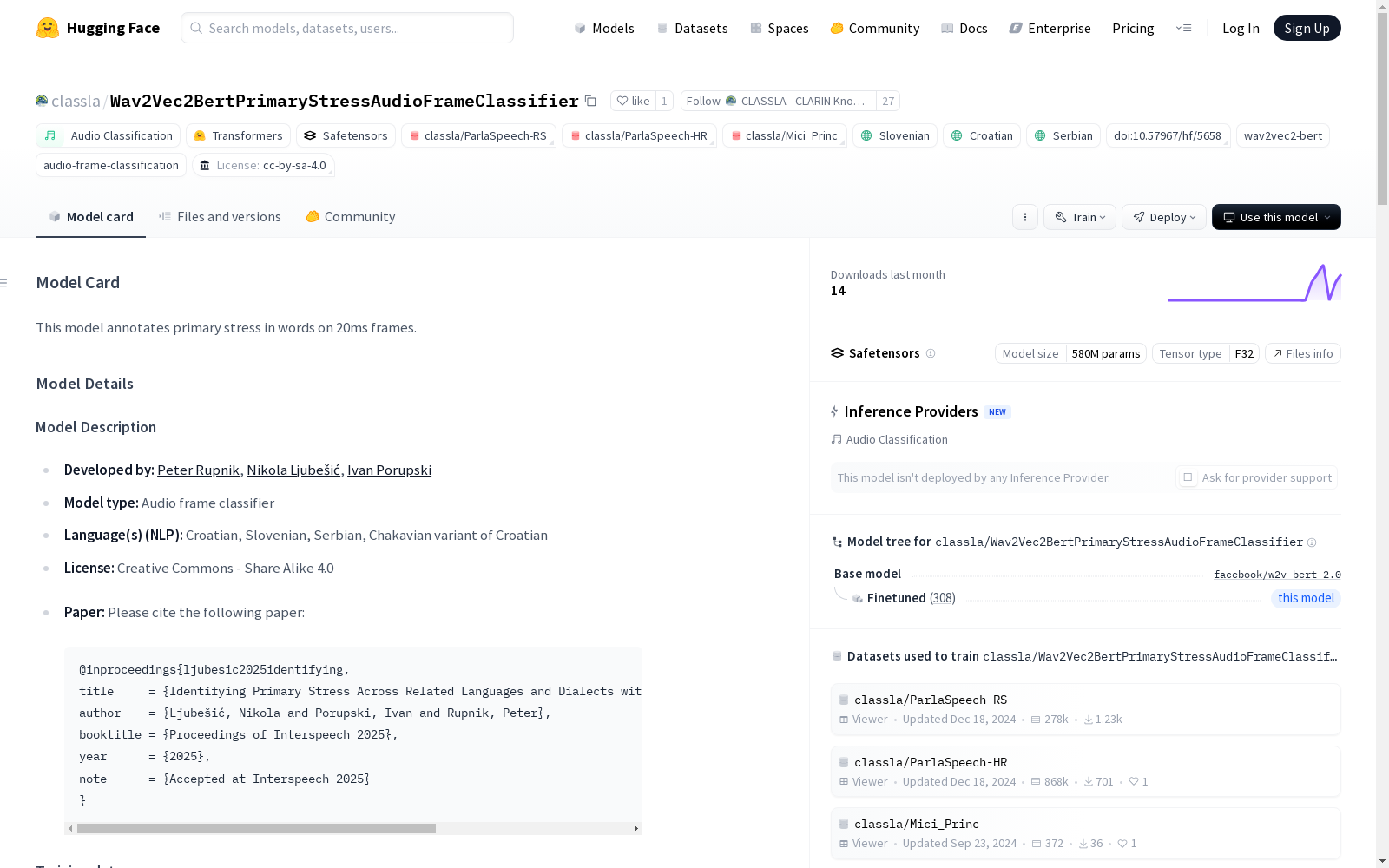1389x868 pixels.
Task: Open the classla organization link
Action: pos(76,101)
